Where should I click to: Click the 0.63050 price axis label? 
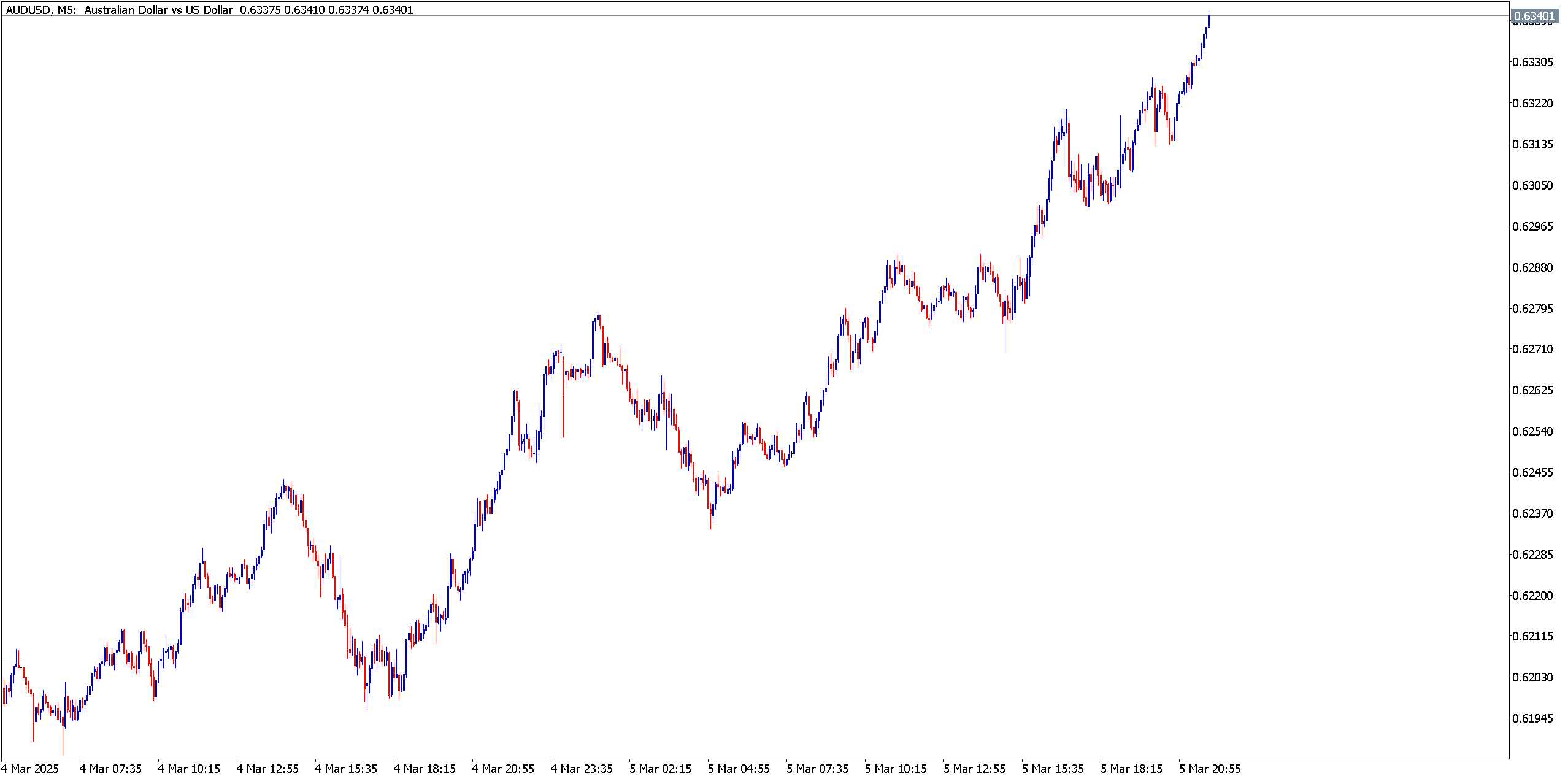[x=1532, y=185]
